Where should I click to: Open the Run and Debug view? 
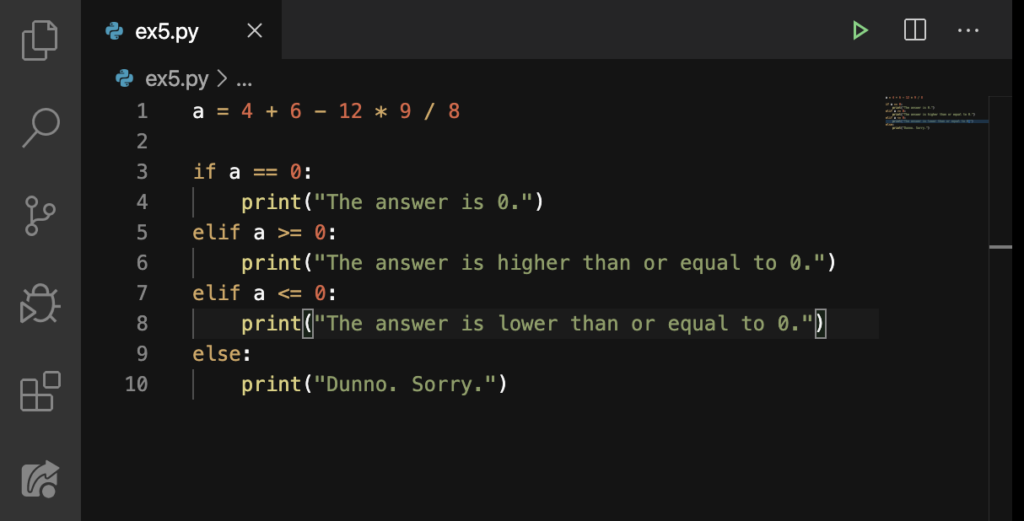coord(40,304)
